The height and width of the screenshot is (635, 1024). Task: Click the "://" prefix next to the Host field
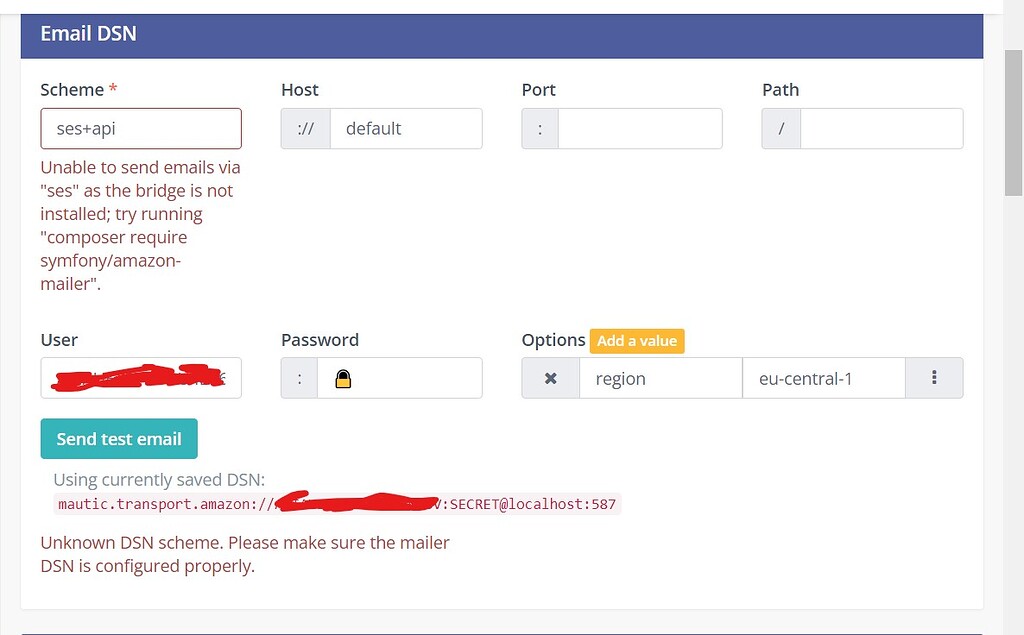304,128
